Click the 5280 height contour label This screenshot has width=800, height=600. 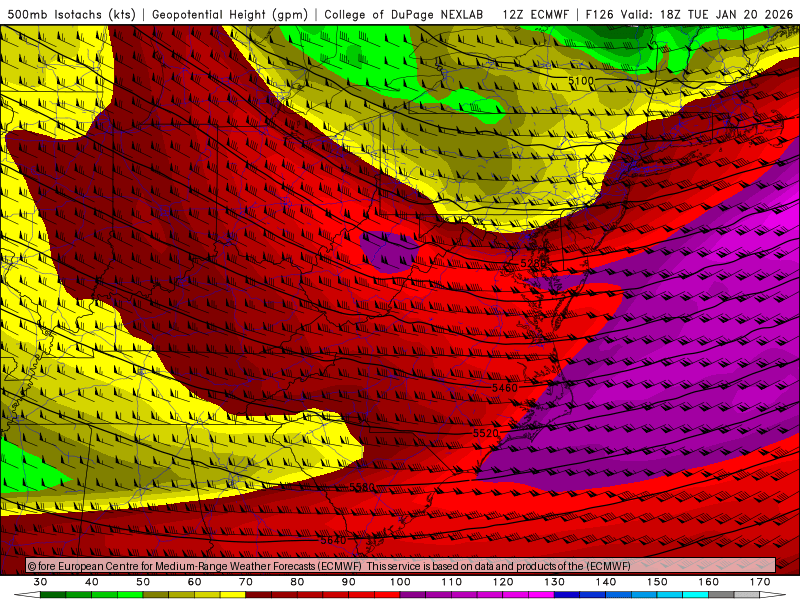tap(533, 263)
